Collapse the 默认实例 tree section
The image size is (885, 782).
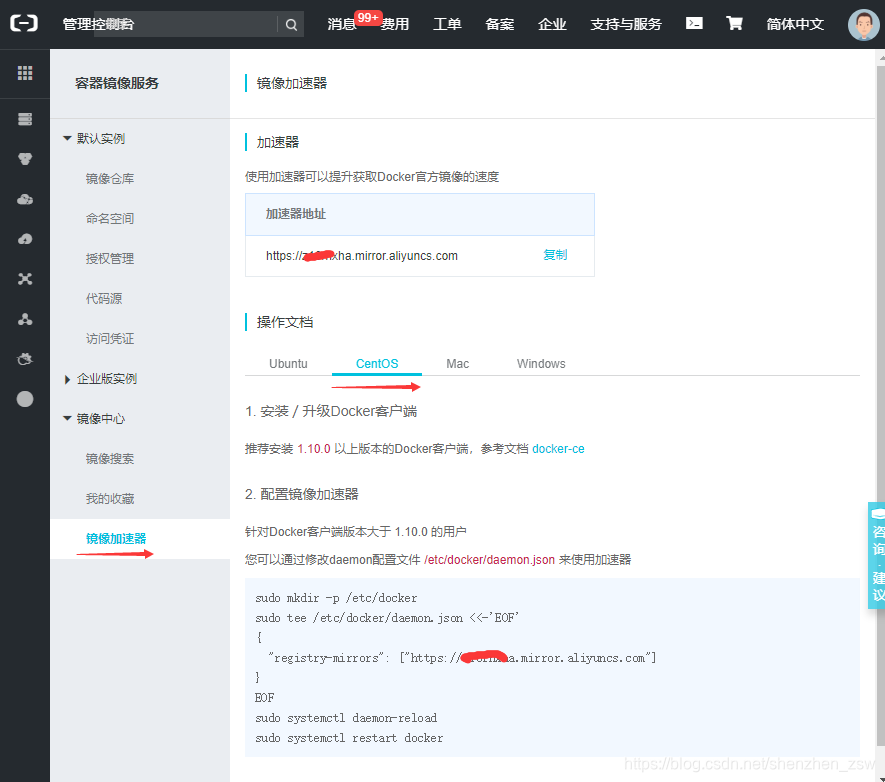pyautogui.click(x=67, y=138)
